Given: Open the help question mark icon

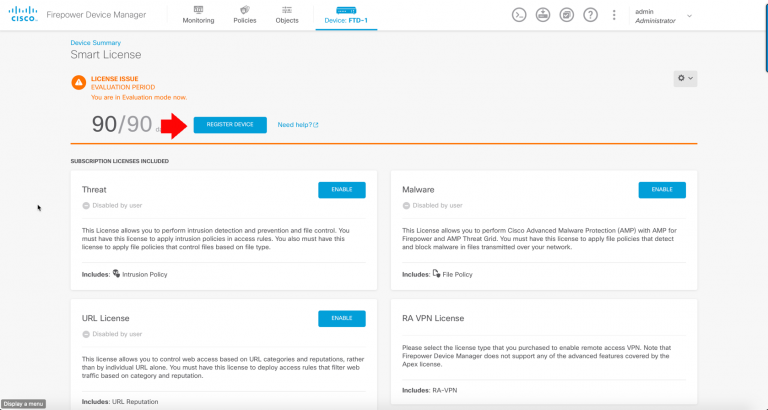Looking at the screenshot, I should (590, 15).
